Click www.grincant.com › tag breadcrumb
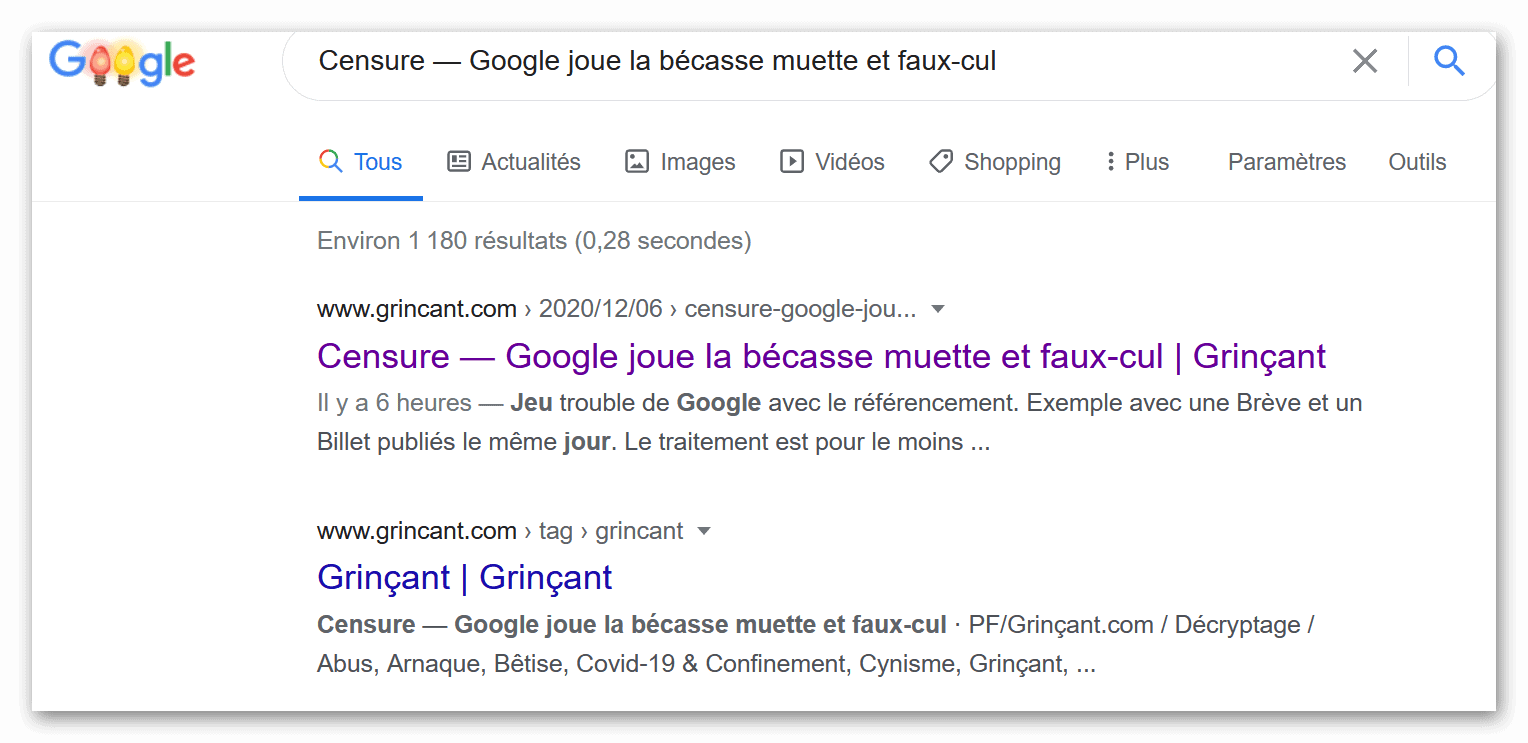 click(x=445, y=531)
